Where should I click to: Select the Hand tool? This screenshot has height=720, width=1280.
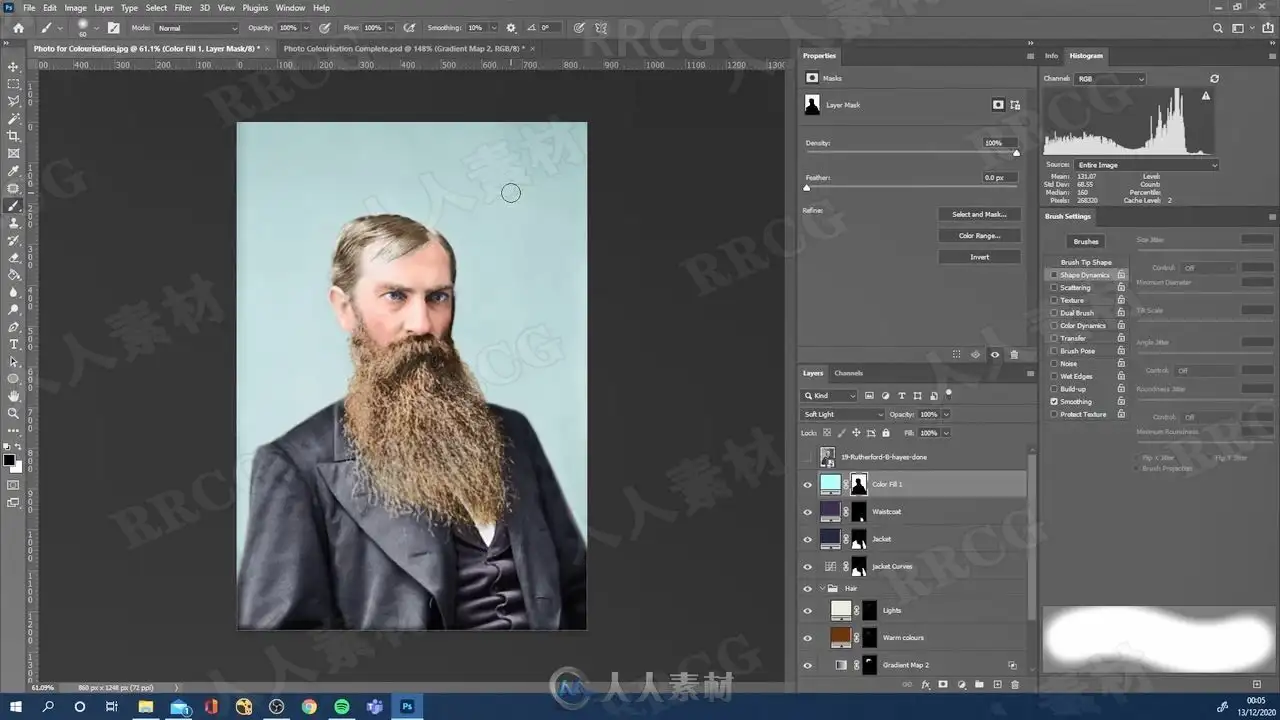[13, 396]
